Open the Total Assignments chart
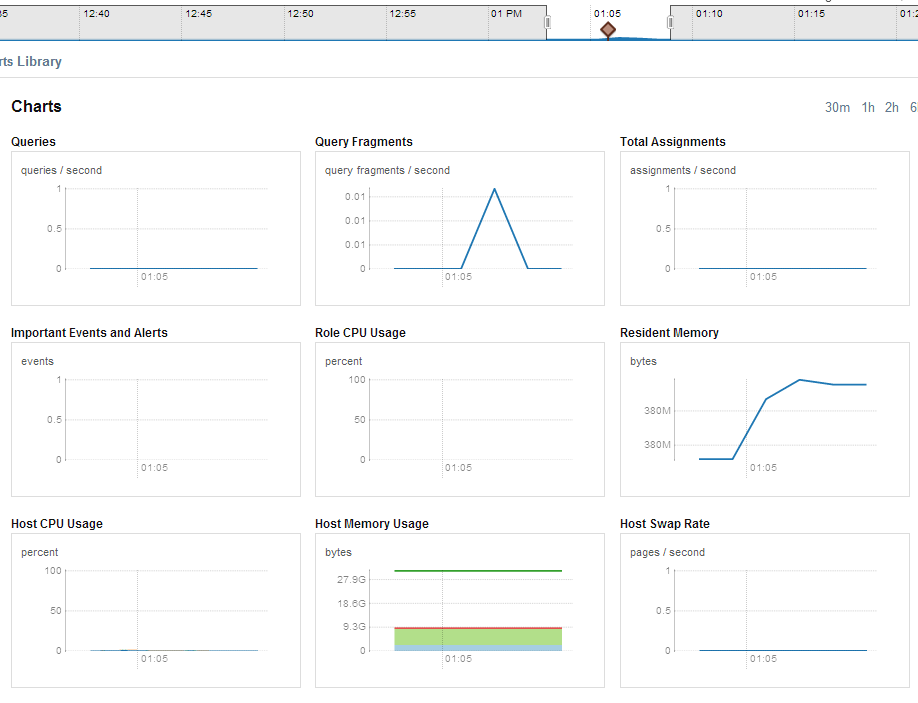Screen dimensions: 918x703 pyautogui.click(x=765, y=228)
